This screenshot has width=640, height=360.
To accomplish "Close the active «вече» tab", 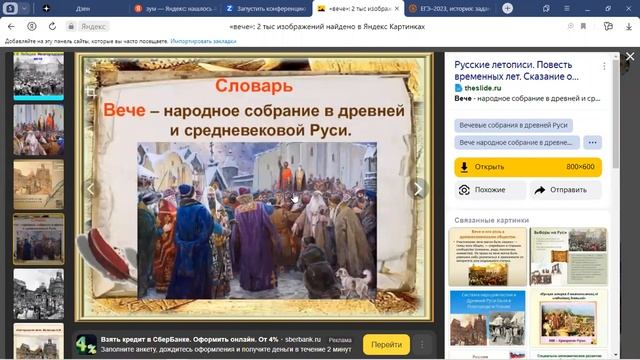I will (397, 8).
